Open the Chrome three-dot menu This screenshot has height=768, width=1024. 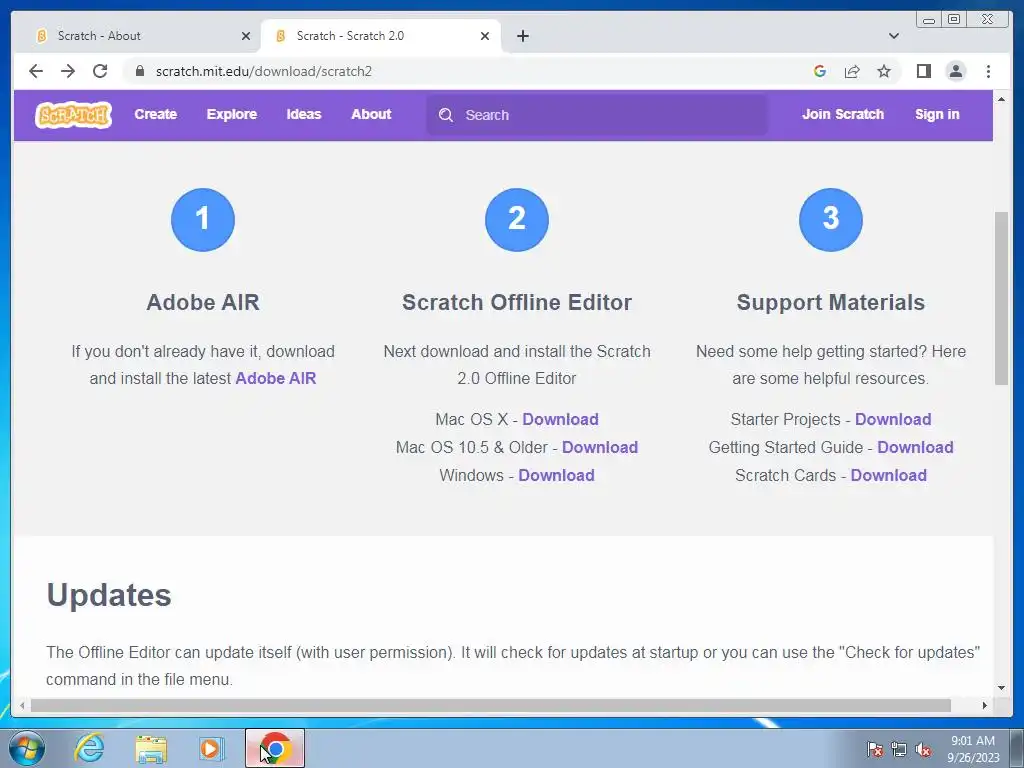[988, 71]
